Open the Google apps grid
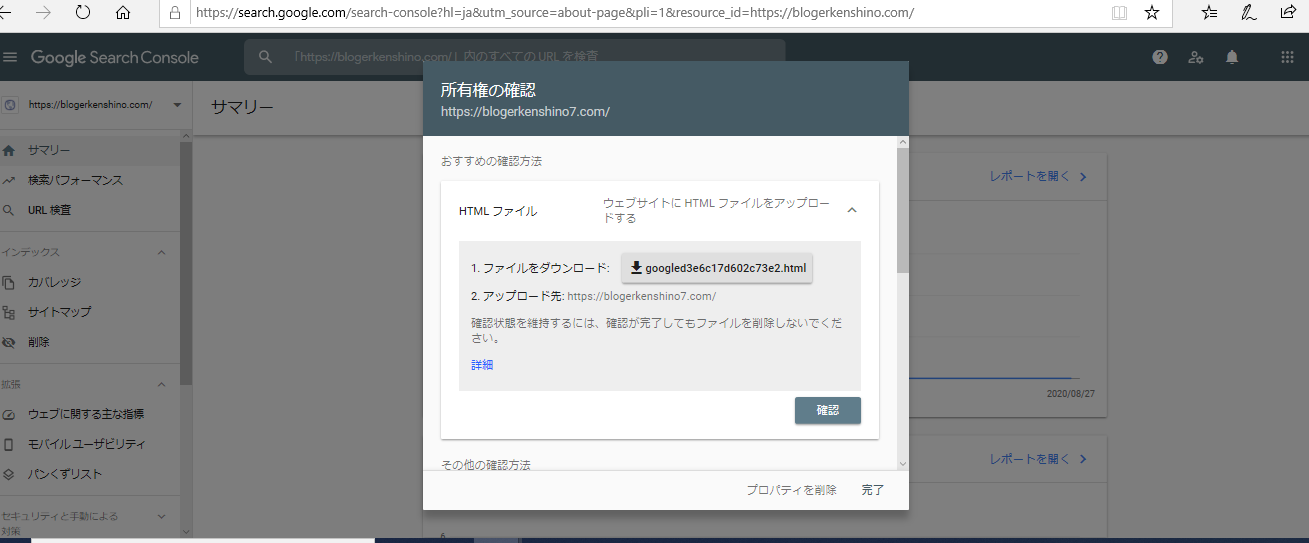This screenshot has height=543, width=1309. [1287, 57]
